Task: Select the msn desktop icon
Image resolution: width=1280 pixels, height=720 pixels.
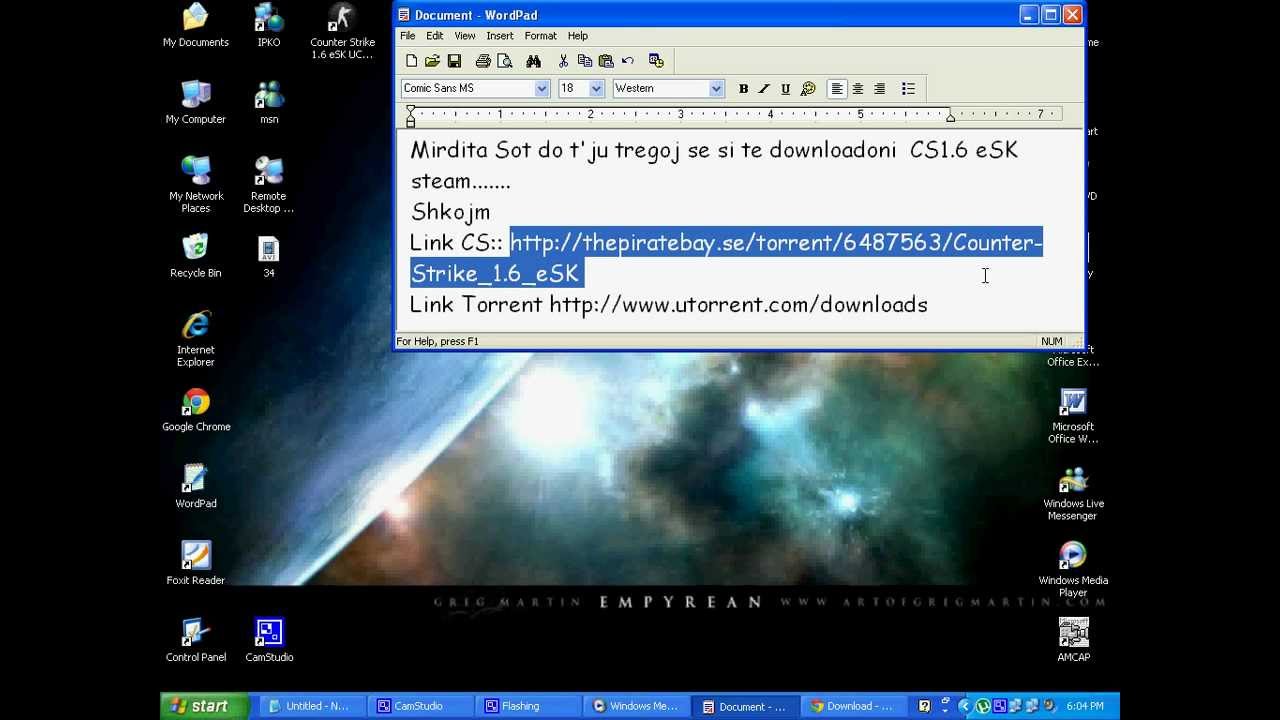Action: (x=269, y=103)
